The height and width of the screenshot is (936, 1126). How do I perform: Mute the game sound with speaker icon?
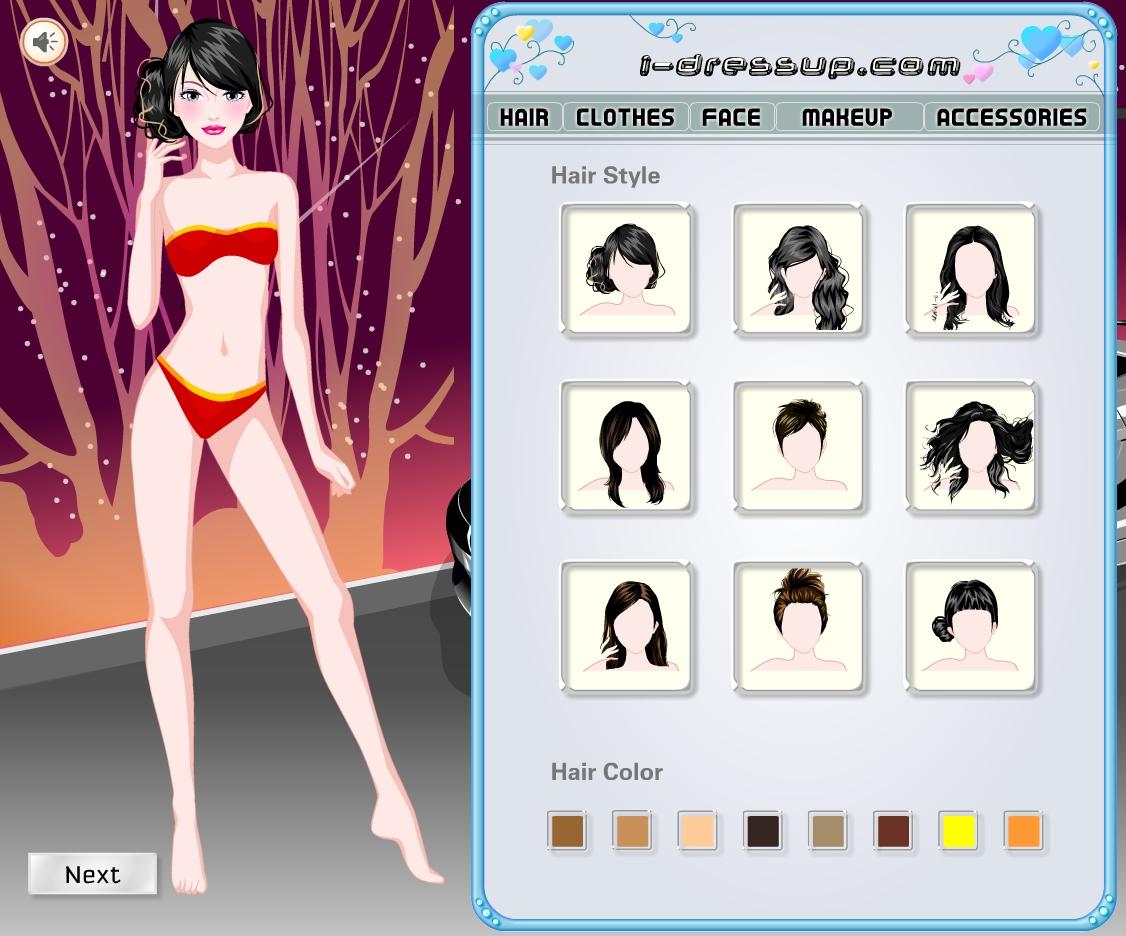[44, 42]
